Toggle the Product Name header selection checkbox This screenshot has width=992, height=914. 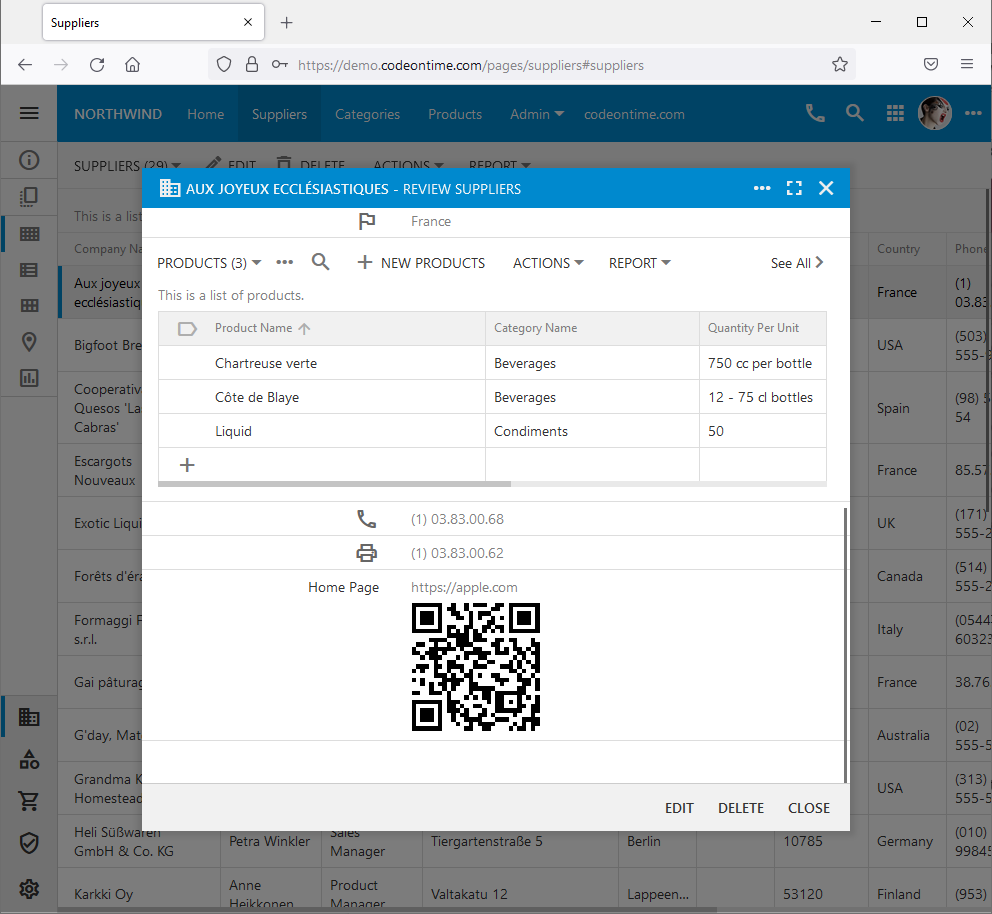pyautogui.click(x=187, y=328)
